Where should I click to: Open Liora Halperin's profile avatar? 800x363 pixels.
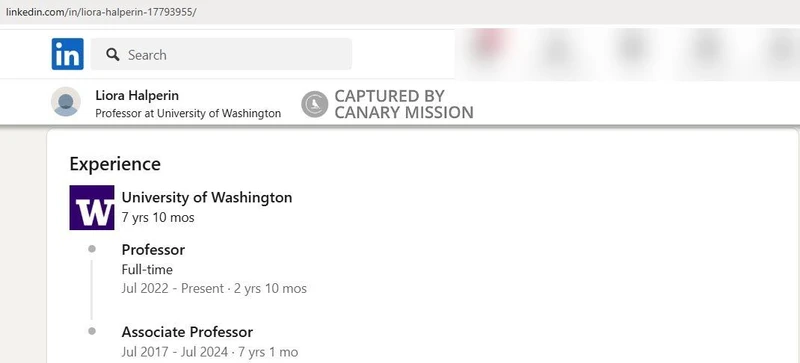(66, 102)
